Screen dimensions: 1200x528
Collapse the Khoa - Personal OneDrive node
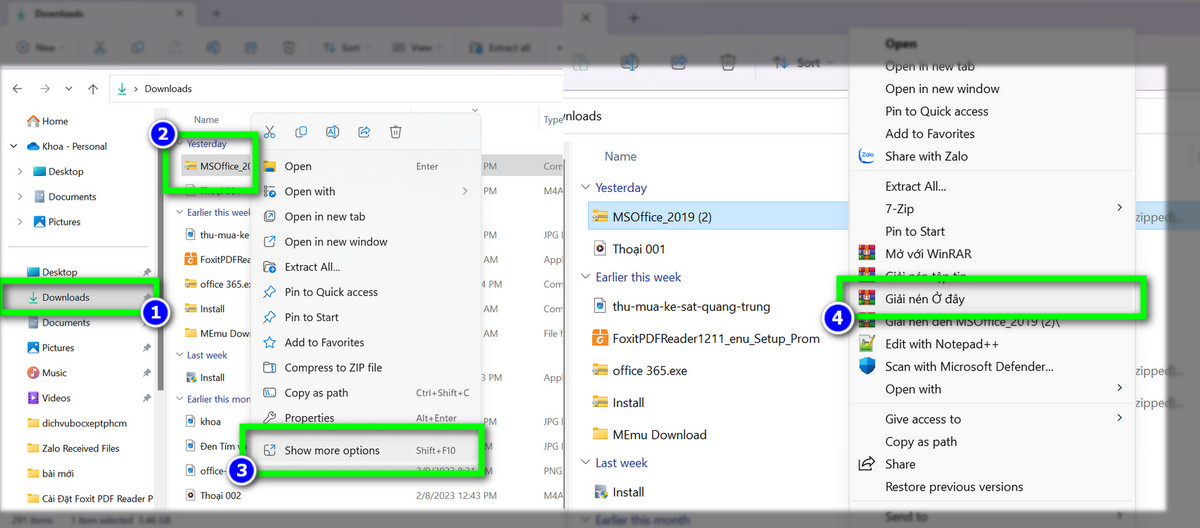coord(13,146)
